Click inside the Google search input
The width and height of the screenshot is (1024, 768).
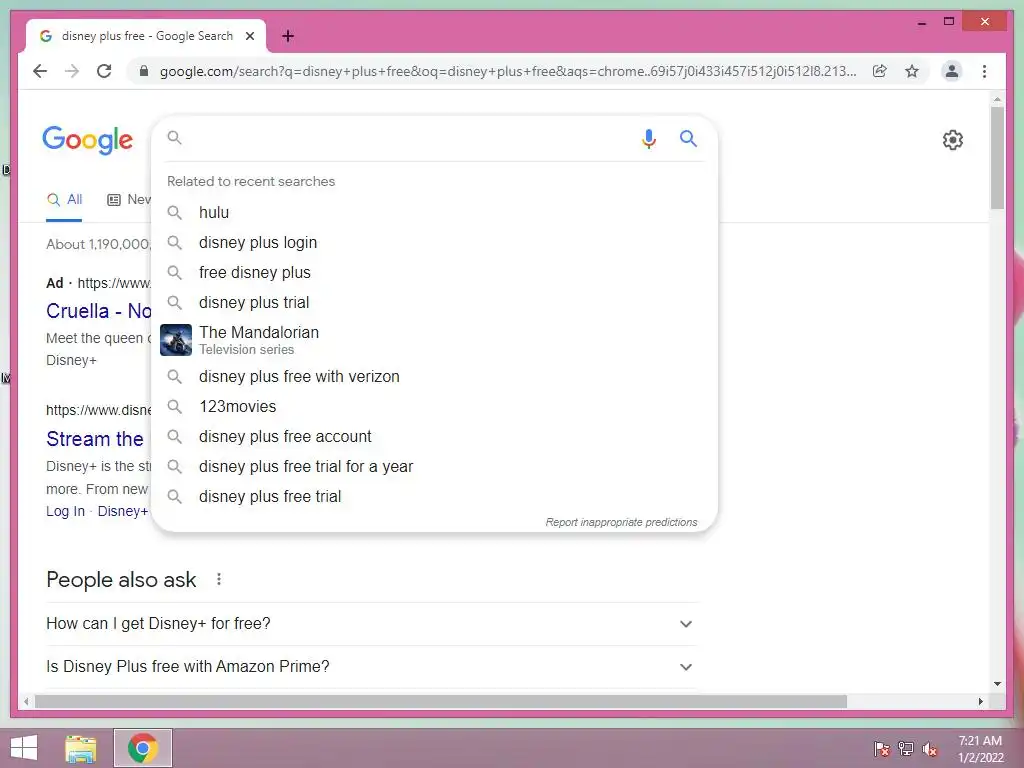405,138
